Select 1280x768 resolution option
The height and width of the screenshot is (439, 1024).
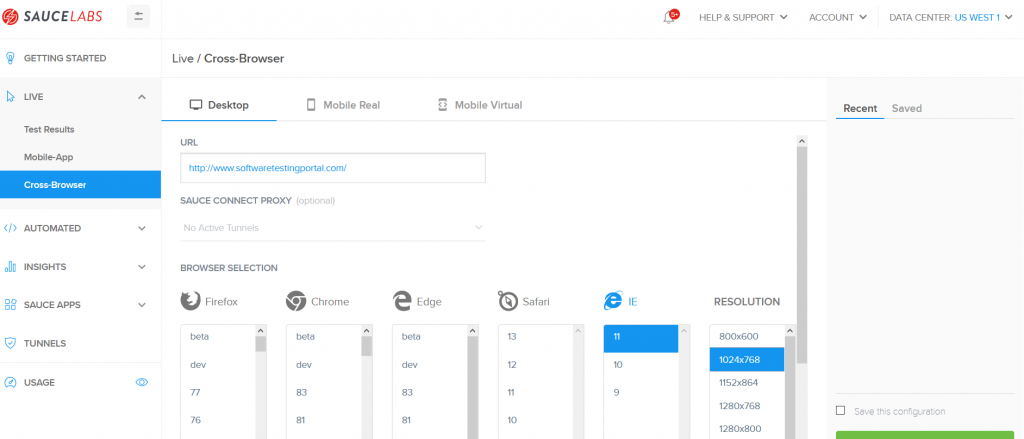(x=740, y=405)
